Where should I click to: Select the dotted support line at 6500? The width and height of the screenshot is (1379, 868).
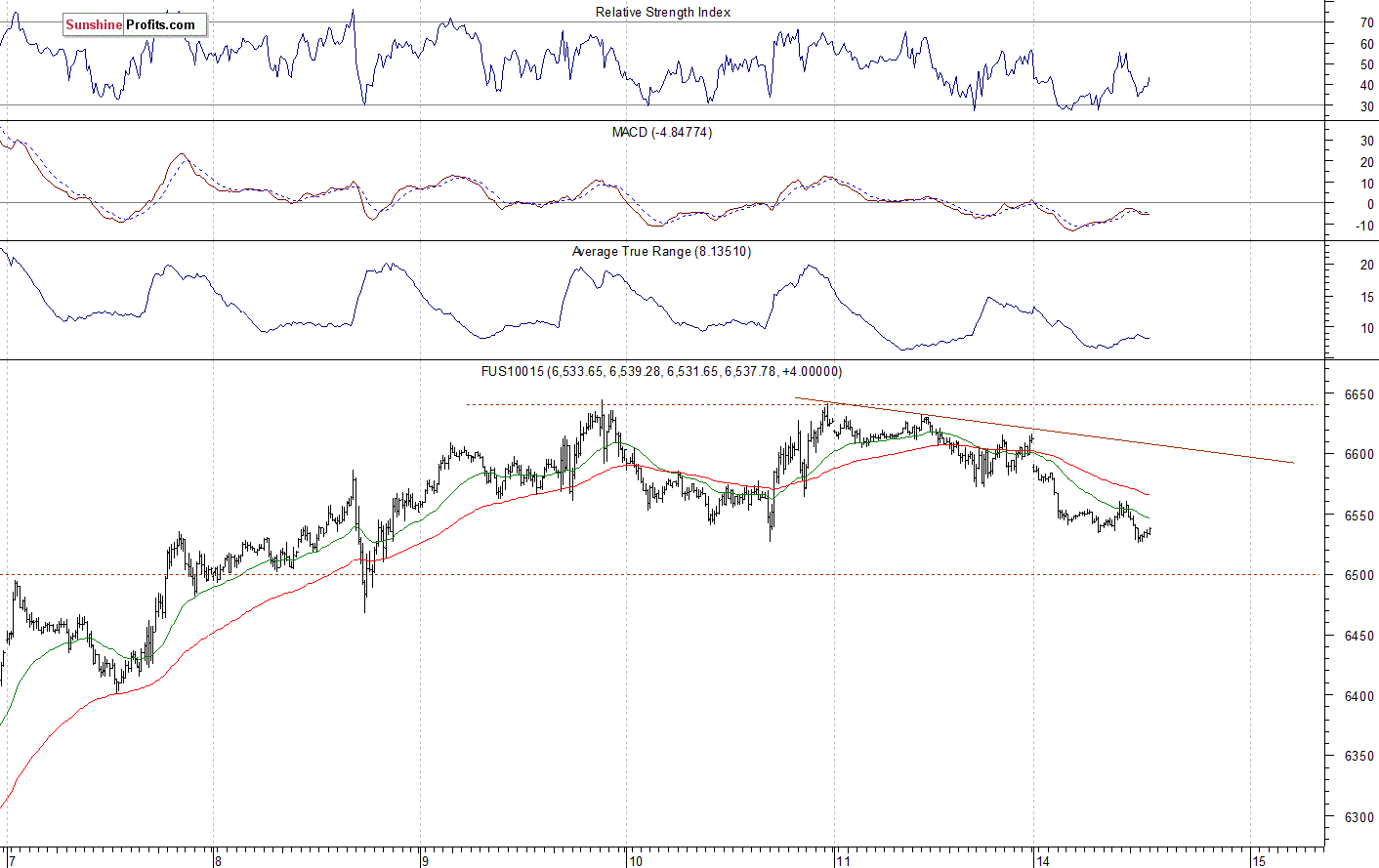tap(662, 574)
